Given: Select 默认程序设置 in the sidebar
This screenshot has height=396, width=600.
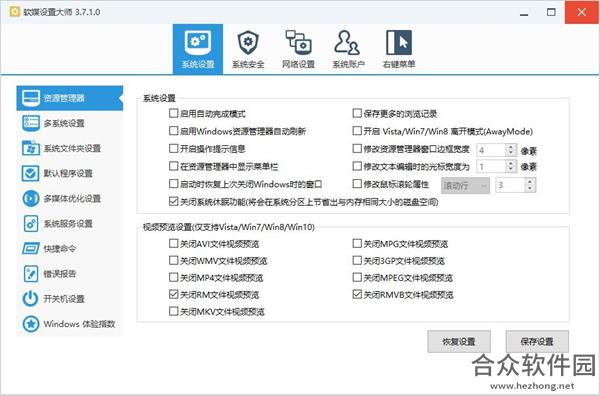Looking at the screenshot, I should click(70, 173).
